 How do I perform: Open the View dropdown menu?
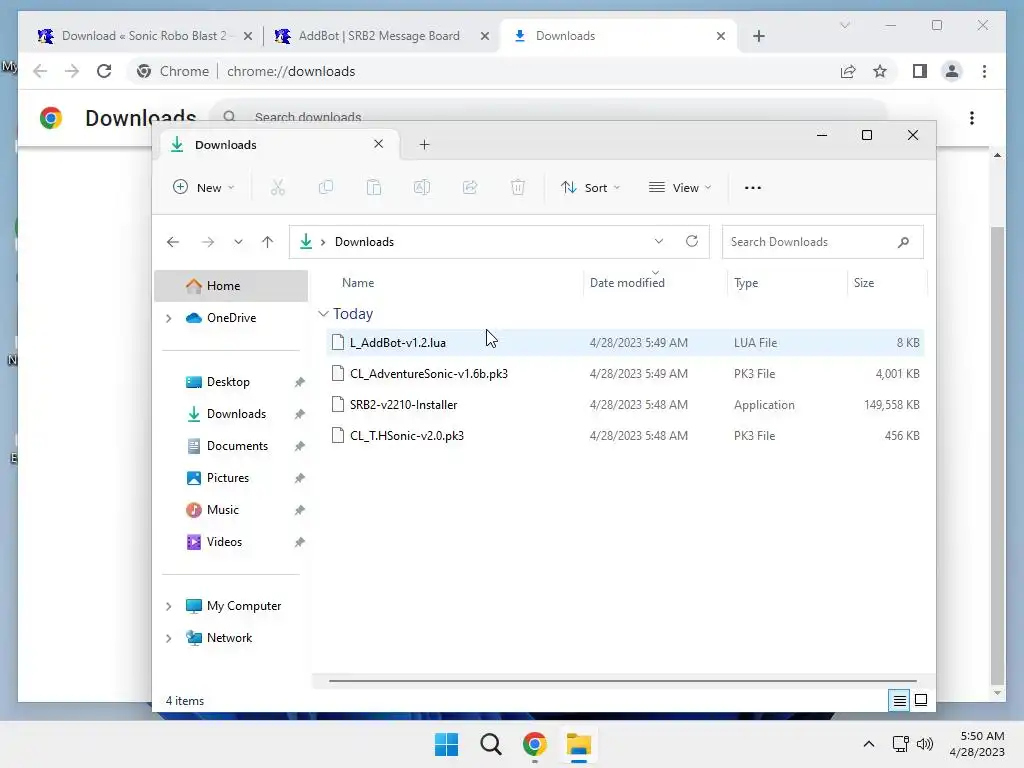coord(680,188)
